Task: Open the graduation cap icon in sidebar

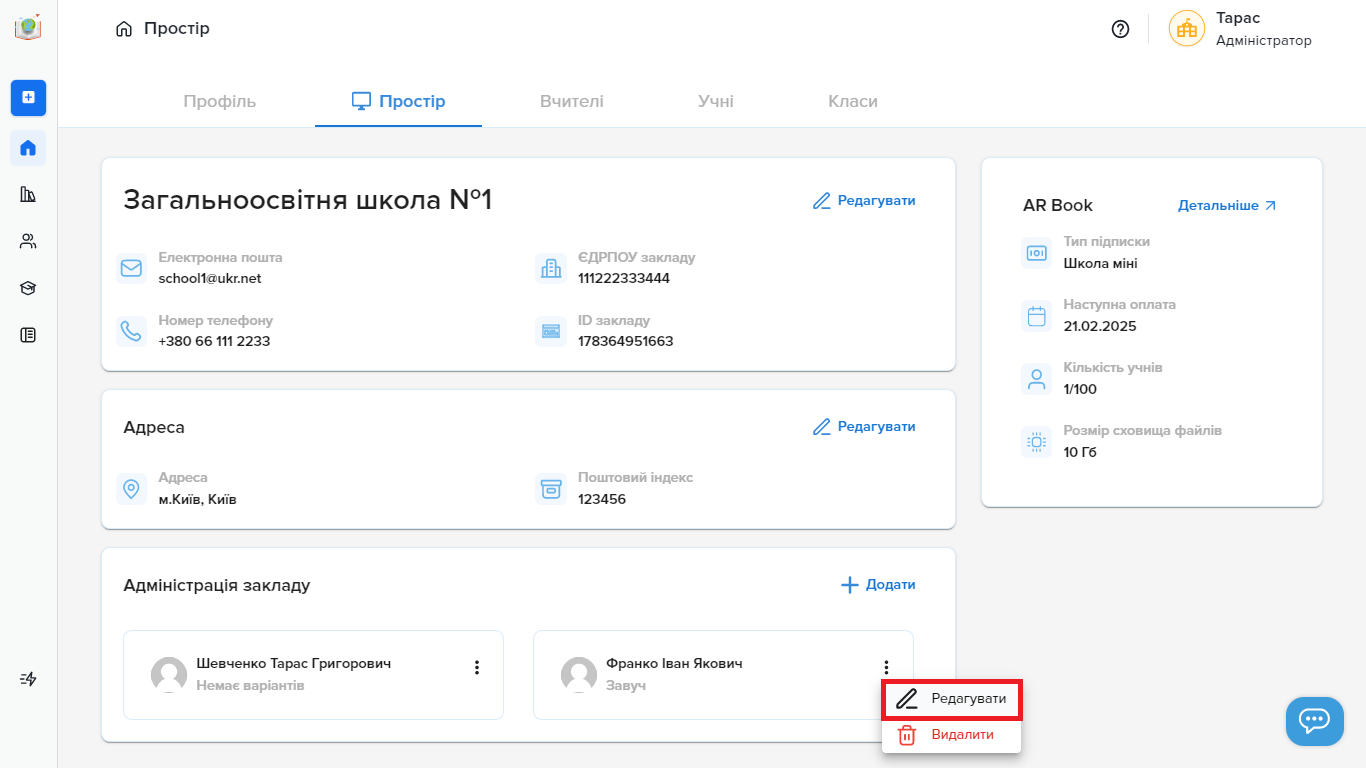Action: click(28, 288)
